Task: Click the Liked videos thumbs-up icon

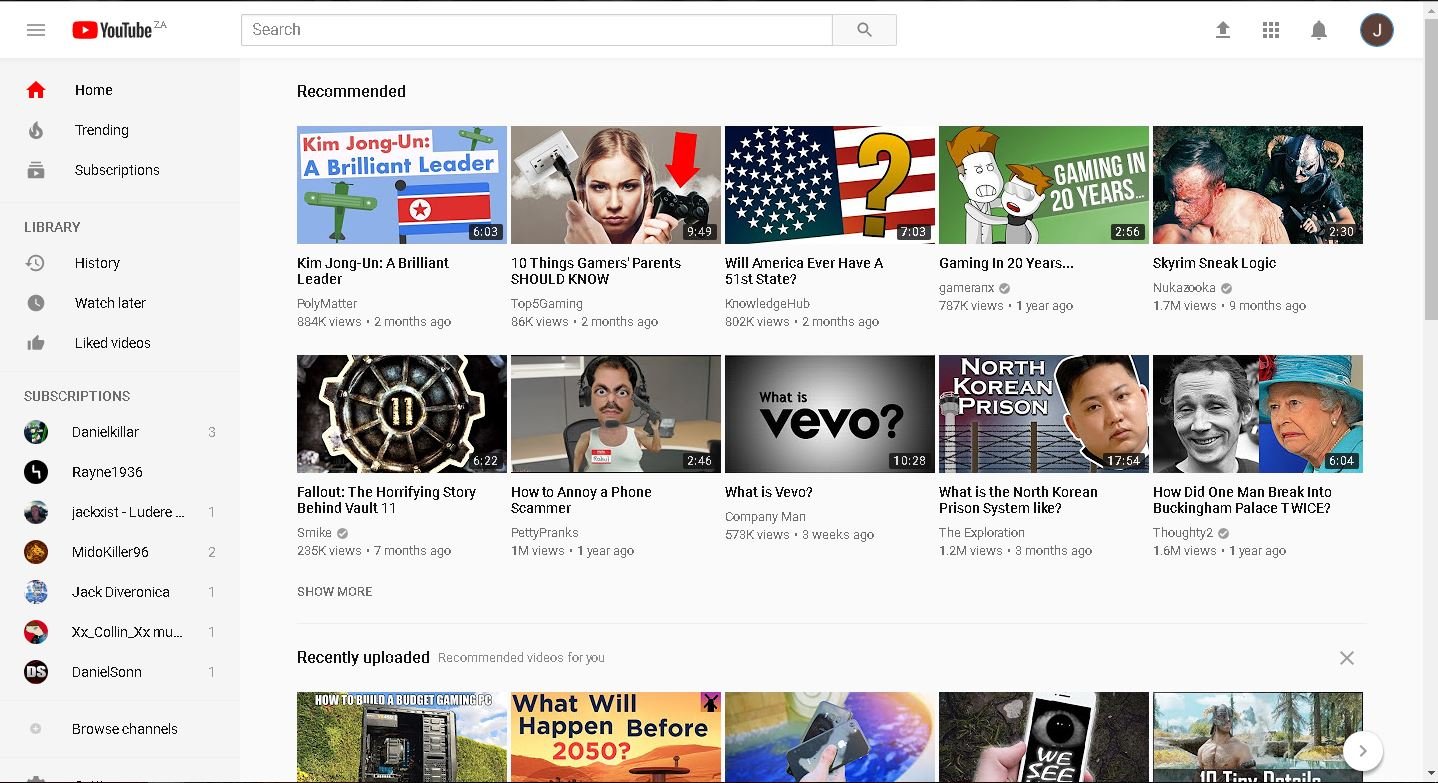Action: 36,343
